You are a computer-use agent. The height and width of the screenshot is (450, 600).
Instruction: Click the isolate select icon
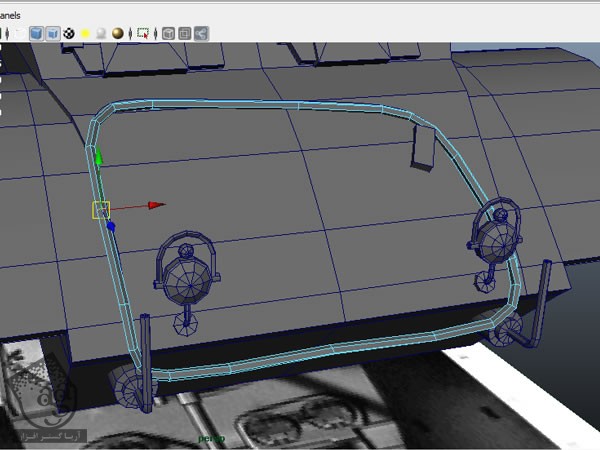tap(143, 33)
